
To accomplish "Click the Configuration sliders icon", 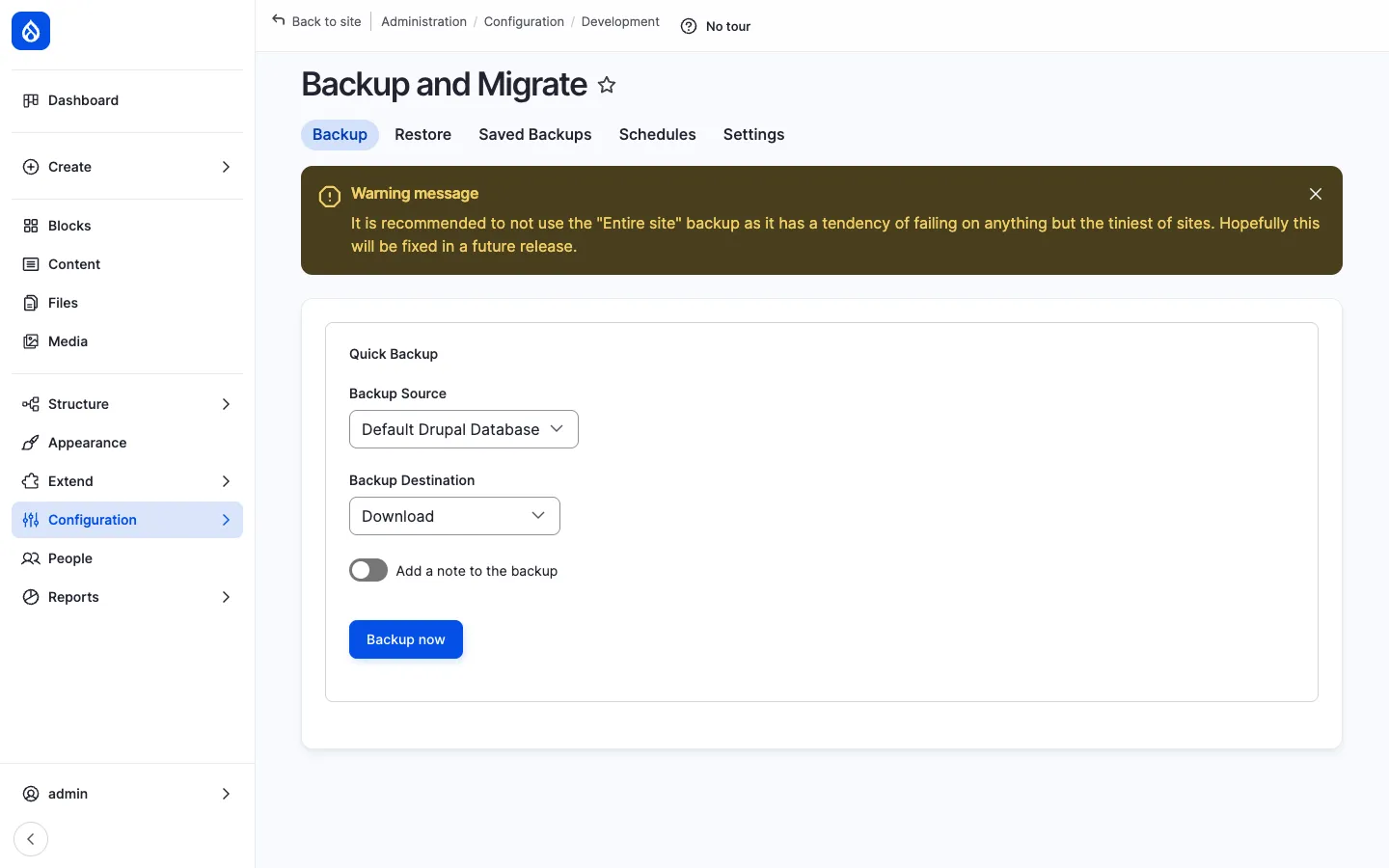I will click(31, 520).
